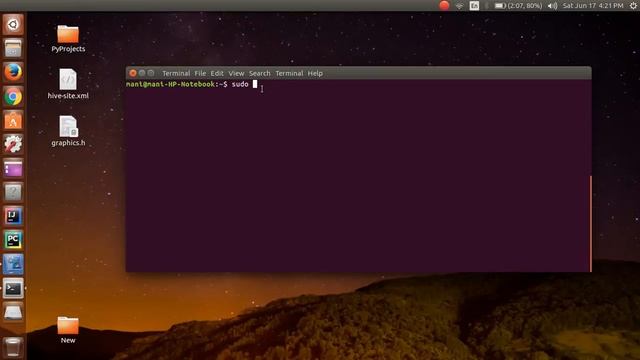Screen dimensions: 640x360
Task: Open the clock showing Sat Jun 17 4:21 PM
Action: coord(593,6)
